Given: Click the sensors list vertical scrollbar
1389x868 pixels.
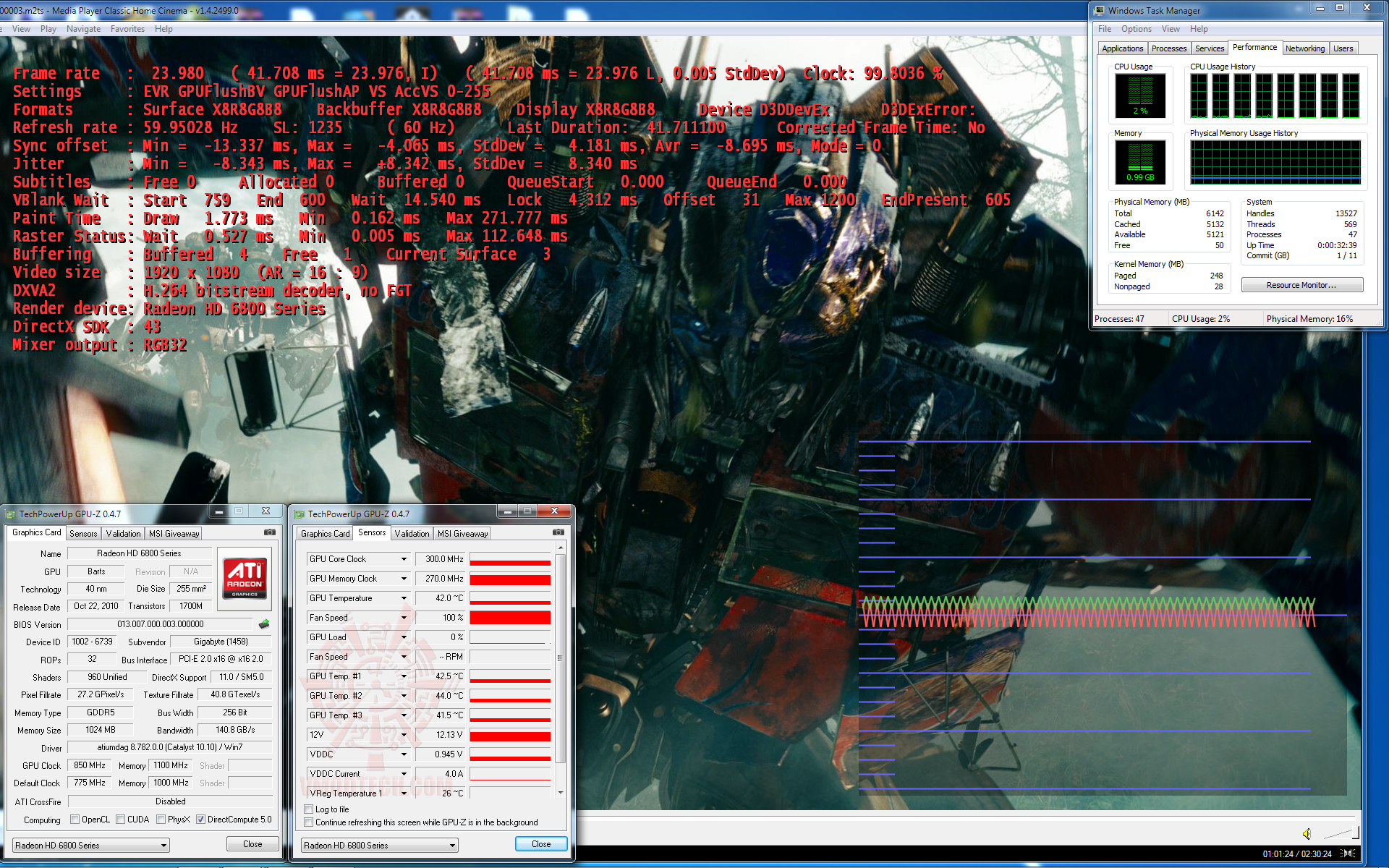Looking at the screenshot, I should coord(560,658).
